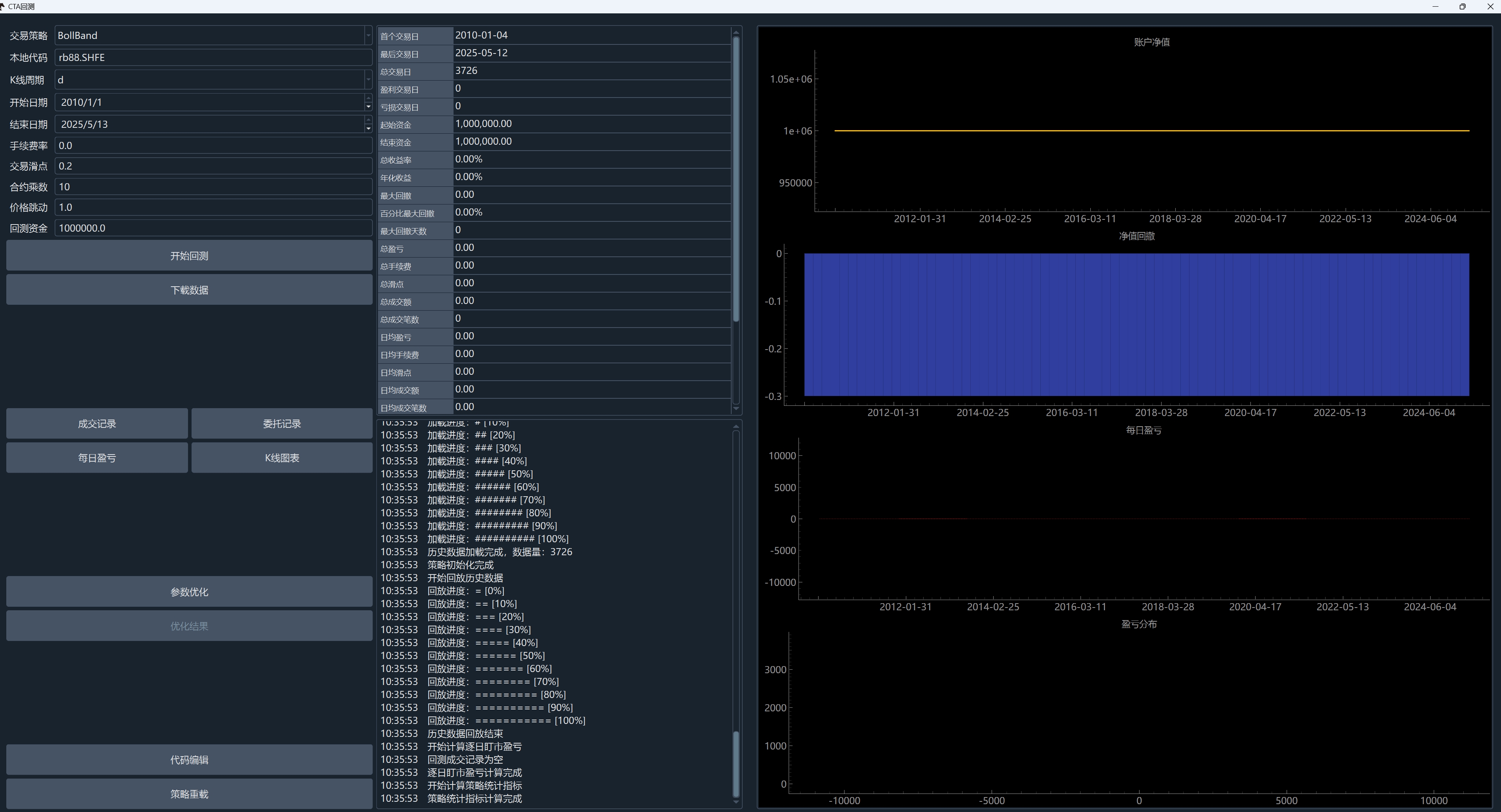Decrease the 开始日期 with down arrow

coord(368,107)
